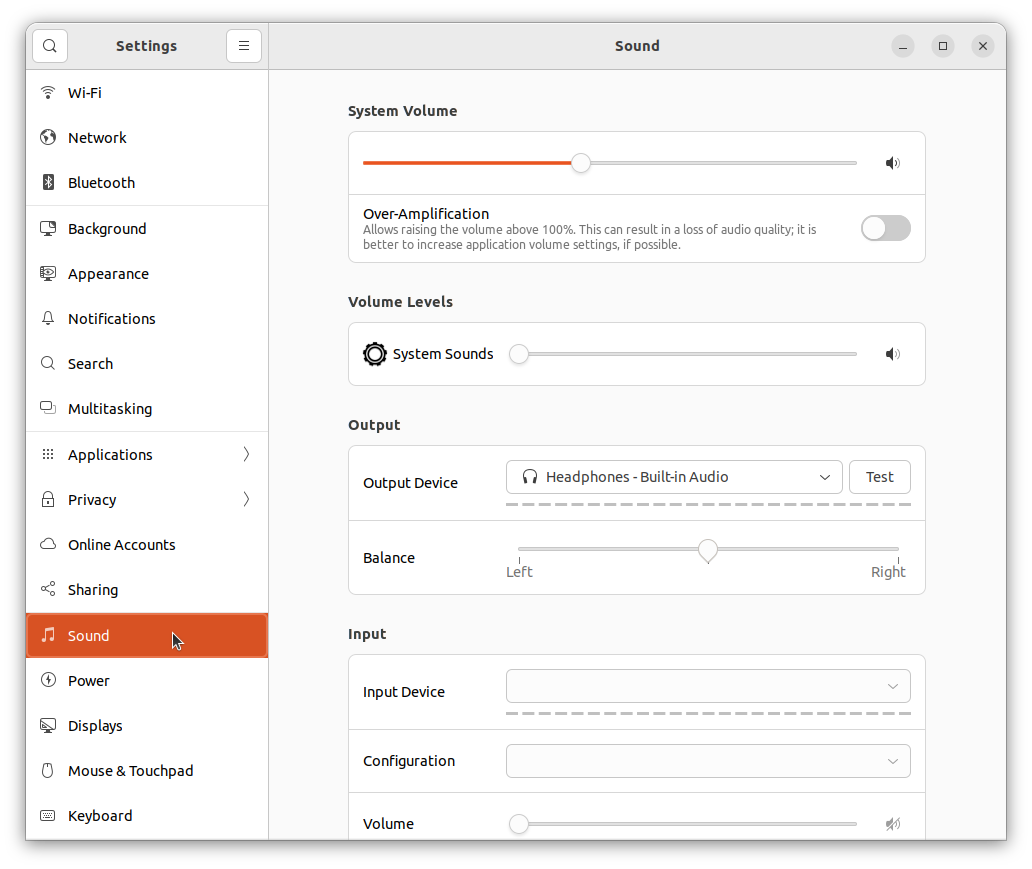The width and height of the screenshot is (1032, 869).
Task: Click the Input Device level meter bar
Action: (x=708, y=713)
